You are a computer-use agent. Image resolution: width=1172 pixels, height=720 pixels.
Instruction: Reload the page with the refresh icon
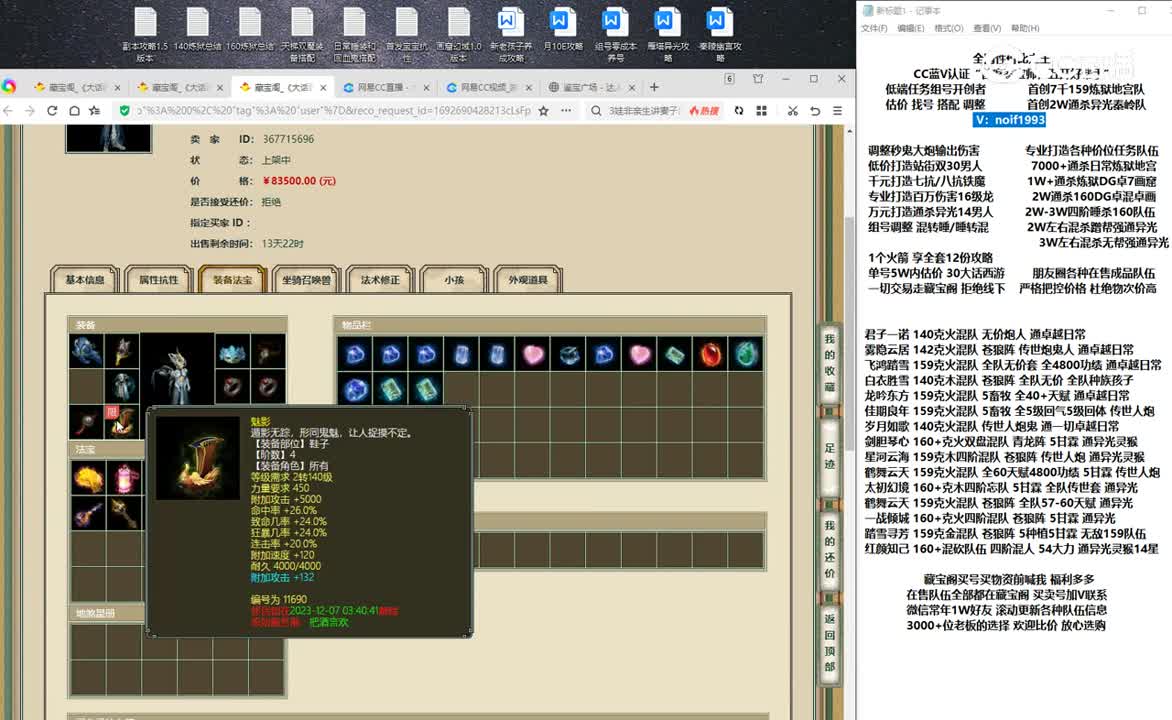(x=52, y=111)
